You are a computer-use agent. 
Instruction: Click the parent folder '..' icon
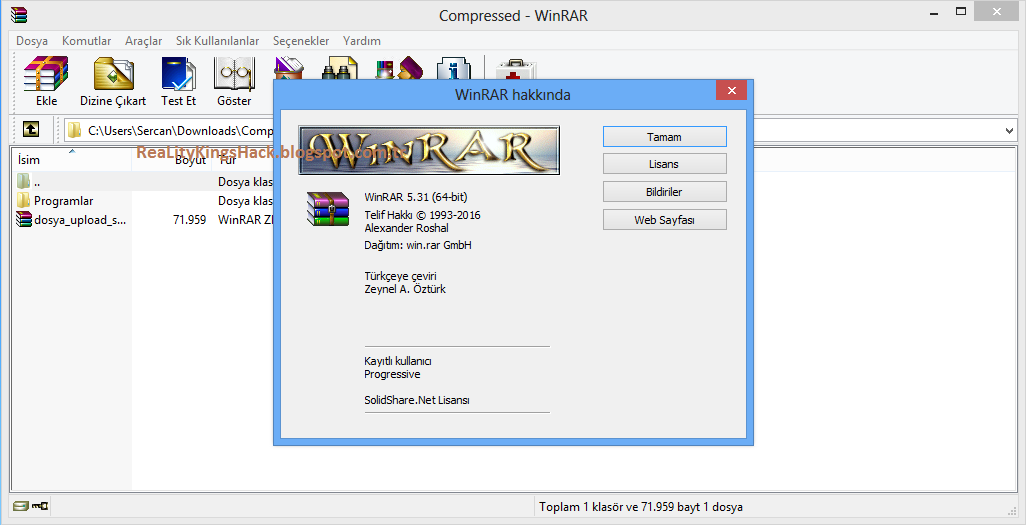24,181
